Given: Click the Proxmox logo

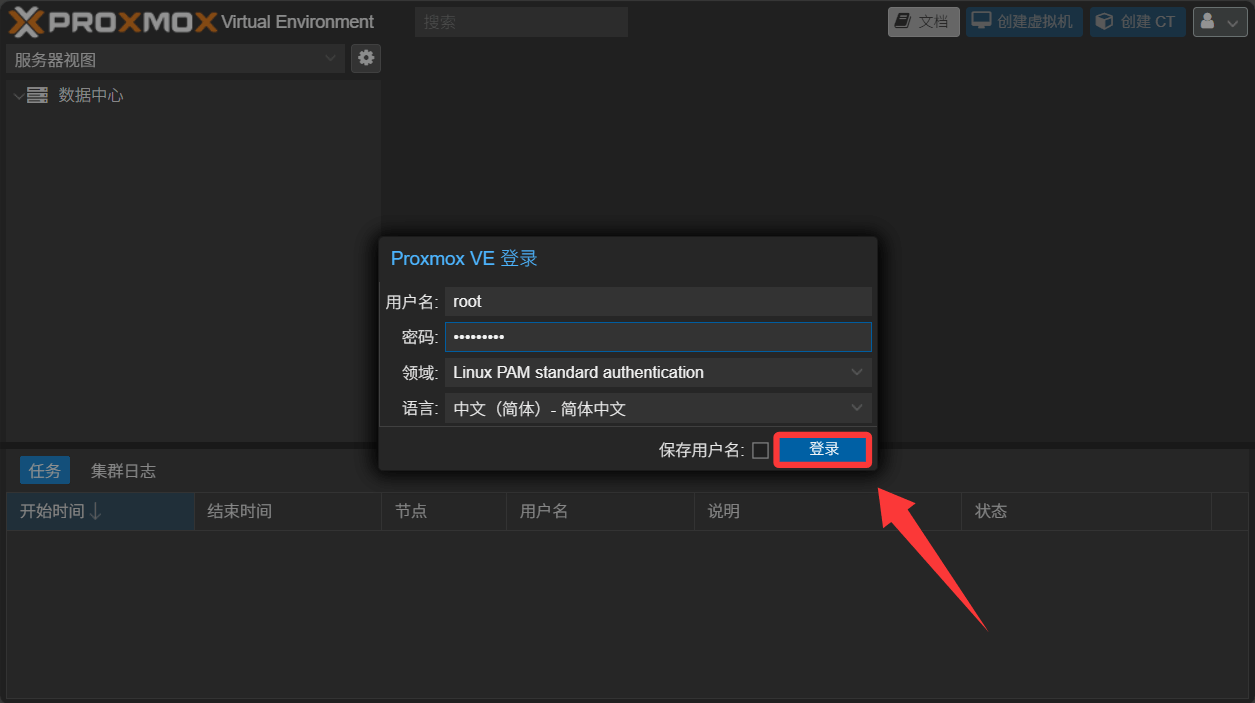Looking at the screenshot, I should coord(112,21).
